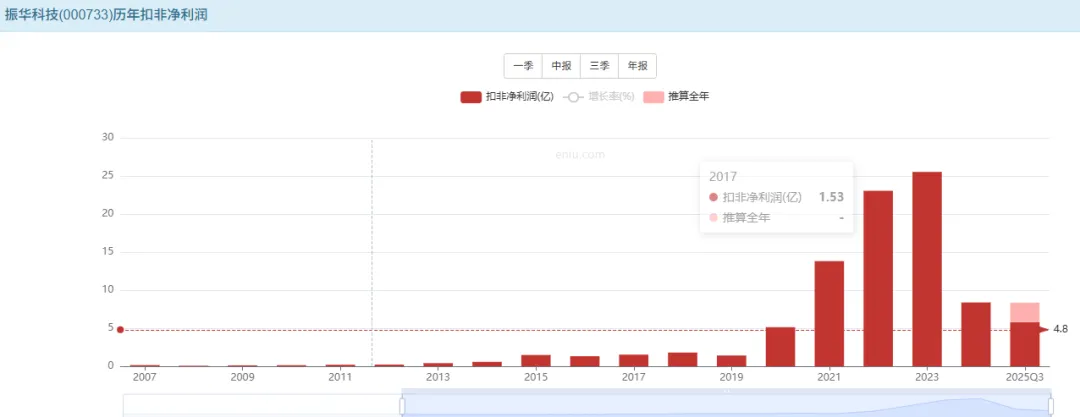Image resolution: width=1080 pixels, height=417 pixels.
Task: Toggle the 增长率(%) legend series
Action: [x=599, y=96]
